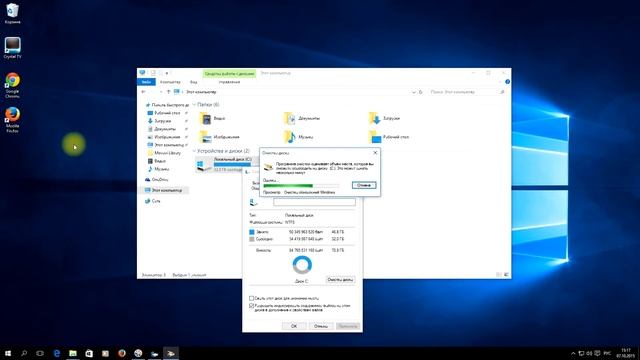This screenshot has width=640, height=360.
Task: Open recent locations dropdown arrow
Action: click(161, 92)
